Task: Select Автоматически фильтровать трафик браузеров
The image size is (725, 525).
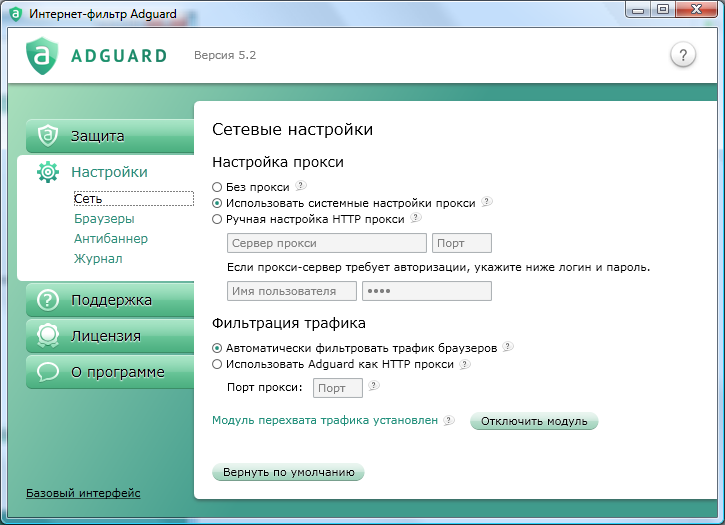Action: pos(217,348)
